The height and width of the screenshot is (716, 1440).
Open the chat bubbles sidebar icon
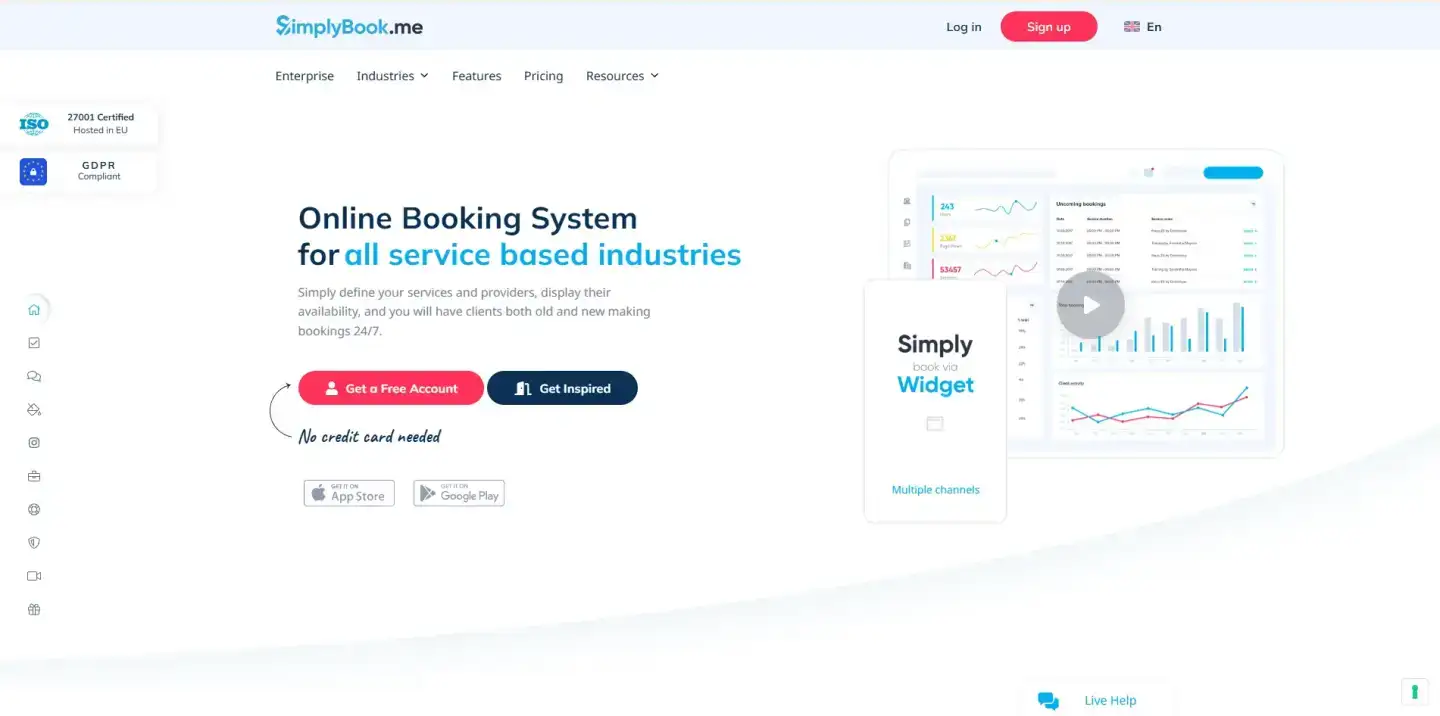pos(34,377)
